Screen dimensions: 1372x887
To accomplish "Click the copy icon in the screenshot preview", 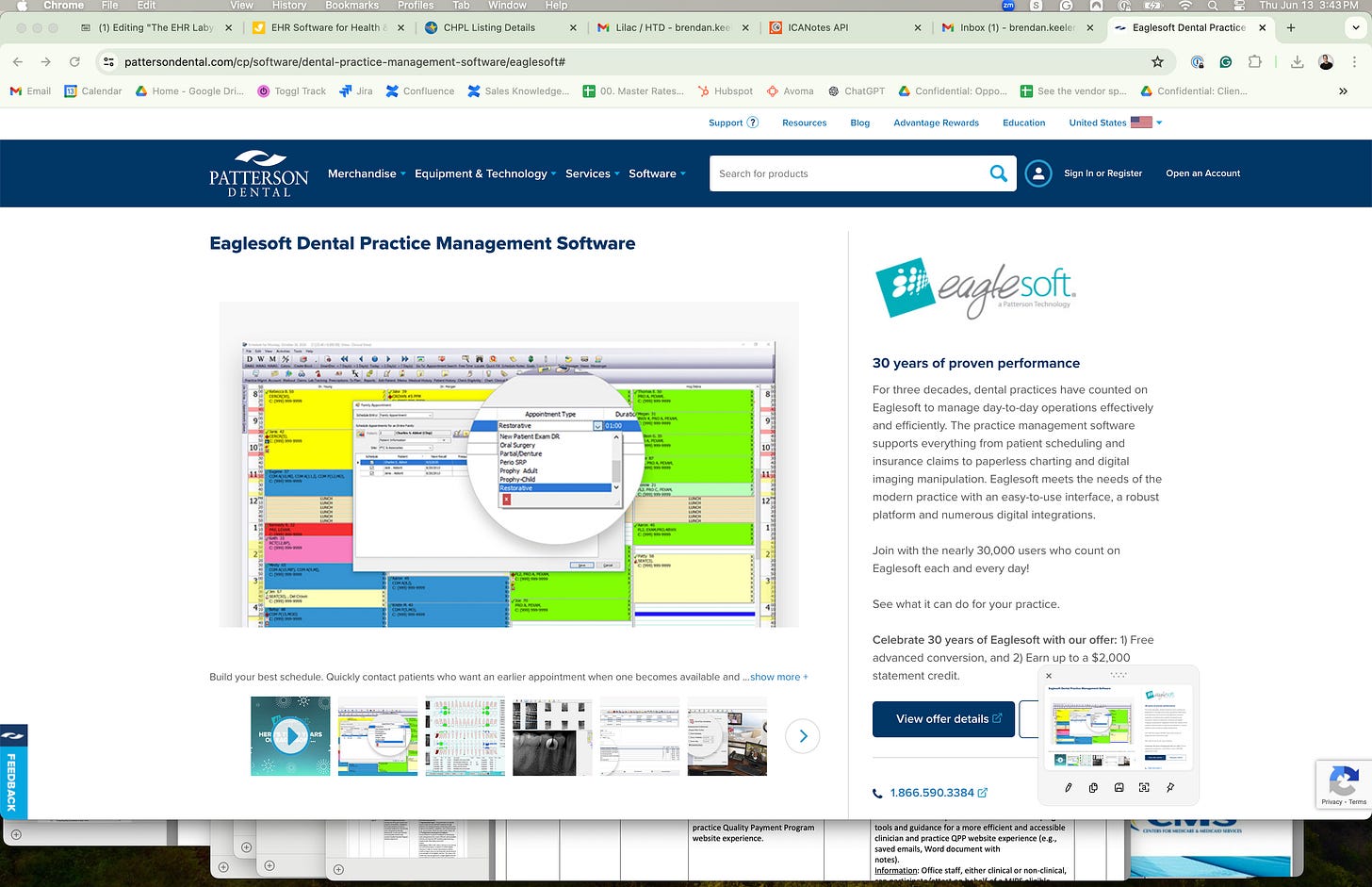I will (1093, 787).
